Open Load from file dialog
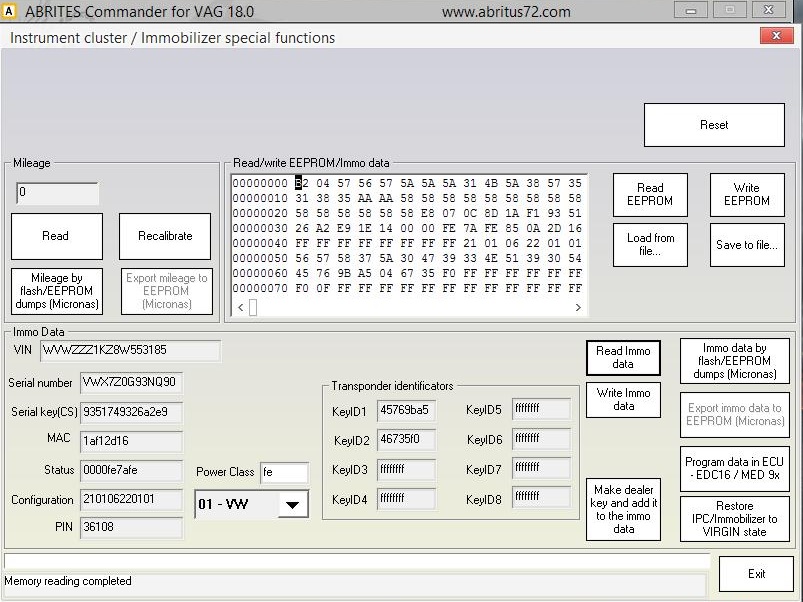803x602 pixels. [x=650, y=244]
